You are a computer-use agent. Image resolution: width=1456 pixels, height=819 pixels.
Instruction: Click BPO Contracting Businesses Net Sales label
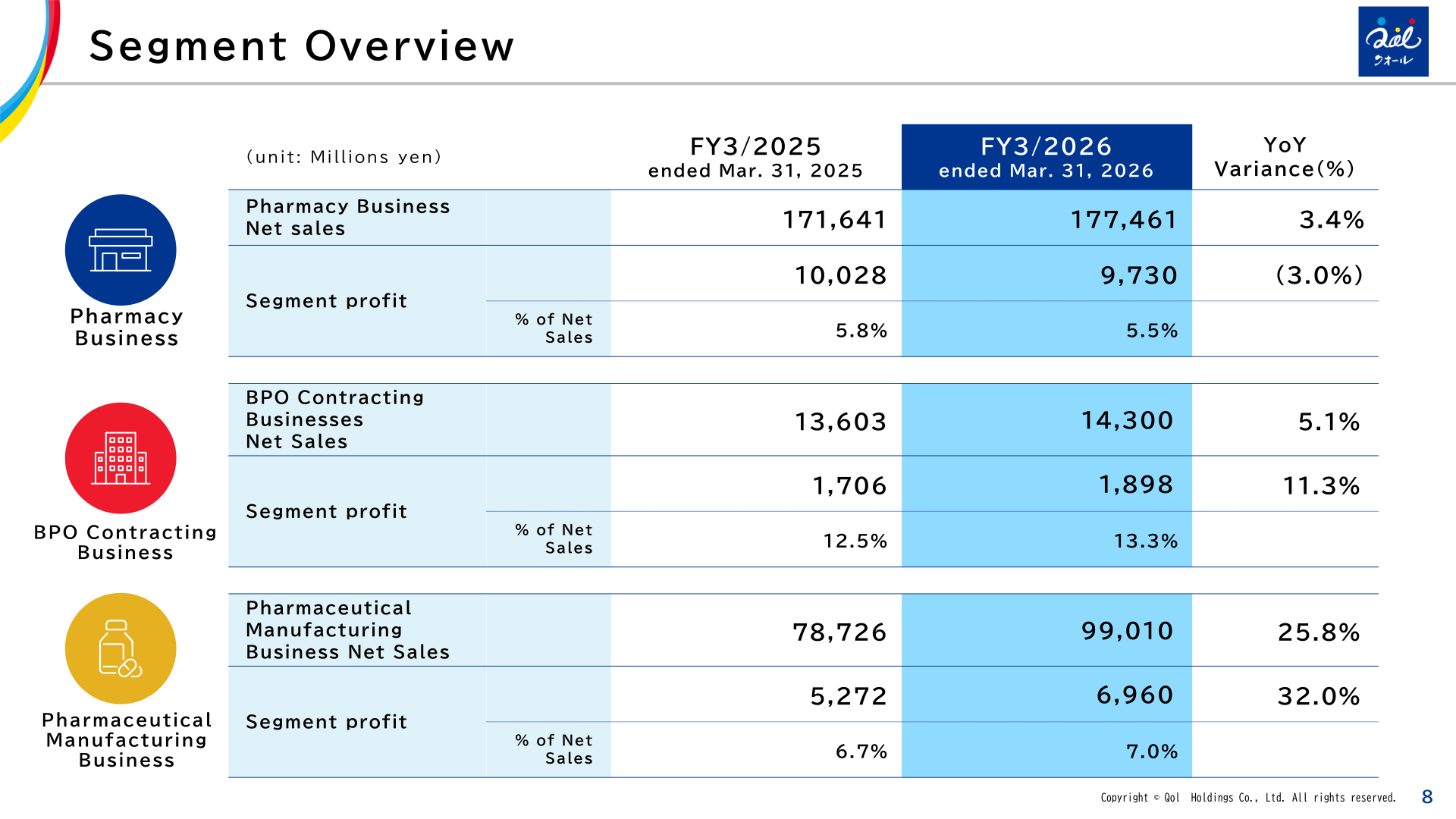tap(335, 419)
